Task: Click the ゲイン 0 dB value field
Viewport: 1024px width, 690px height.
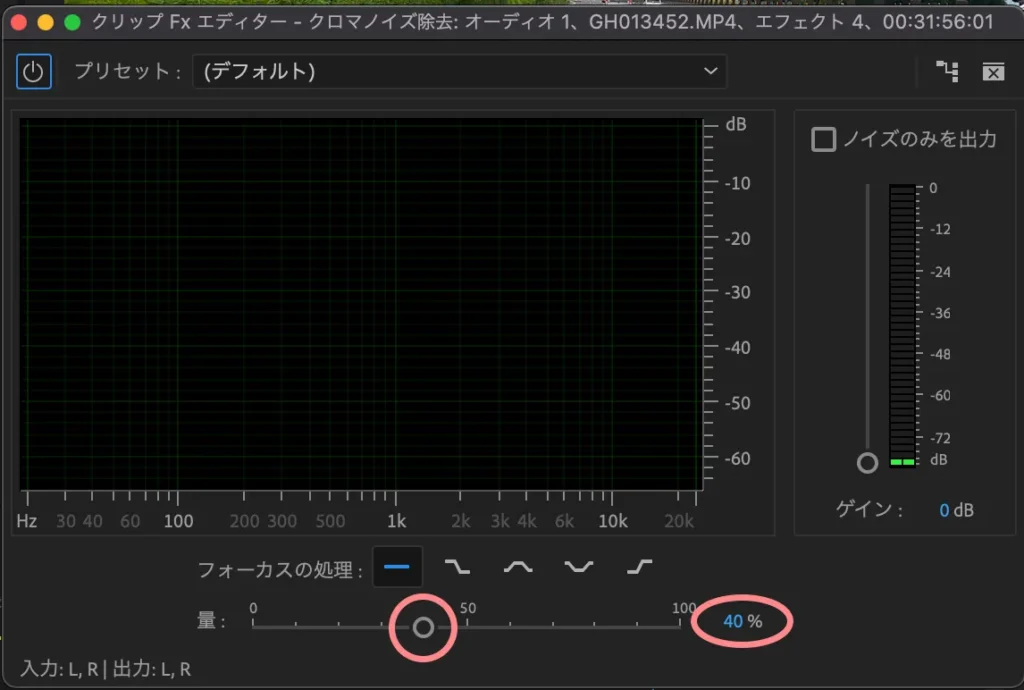Action: 943,510
